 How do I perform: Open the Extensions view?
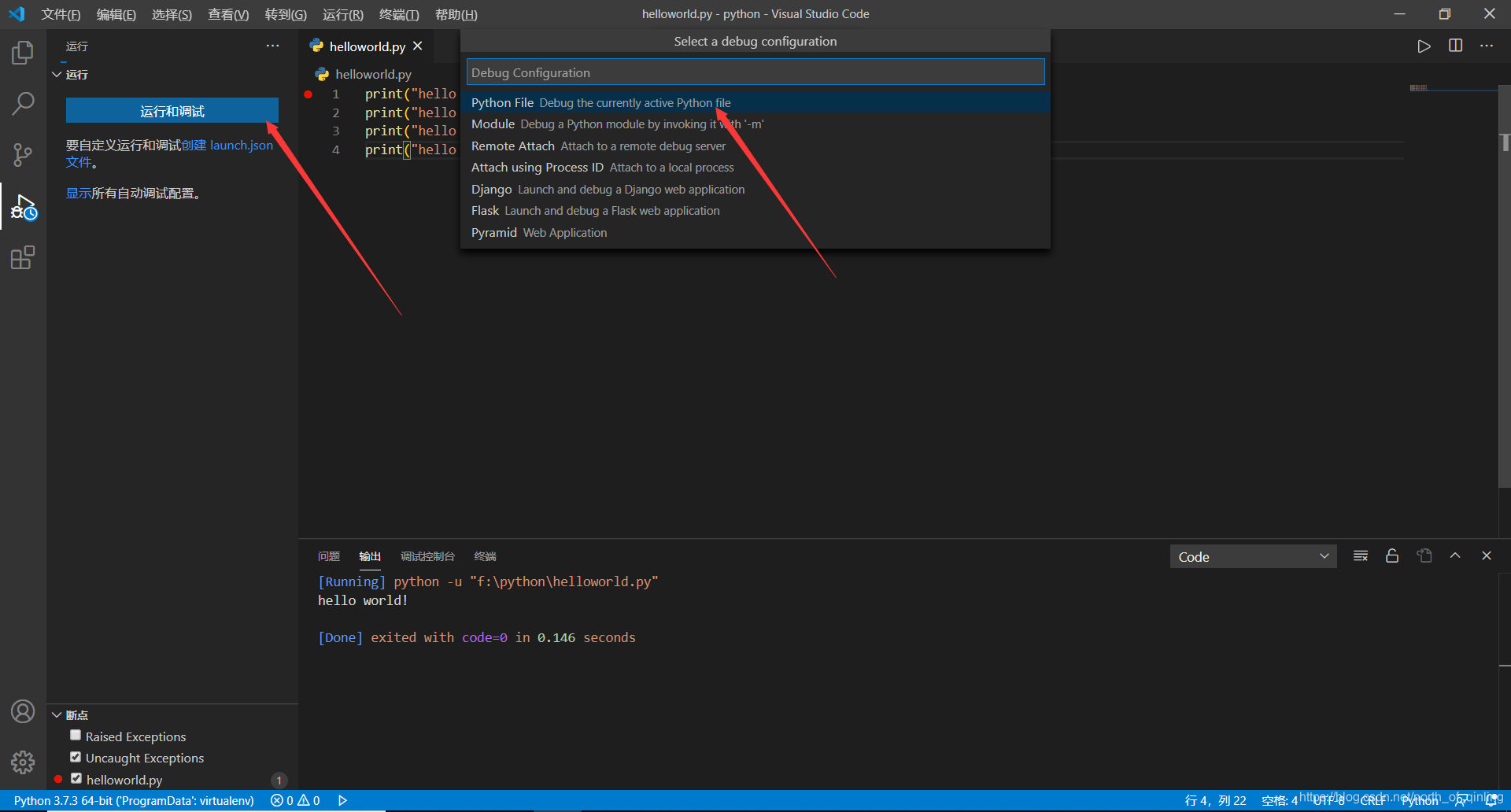23,258
